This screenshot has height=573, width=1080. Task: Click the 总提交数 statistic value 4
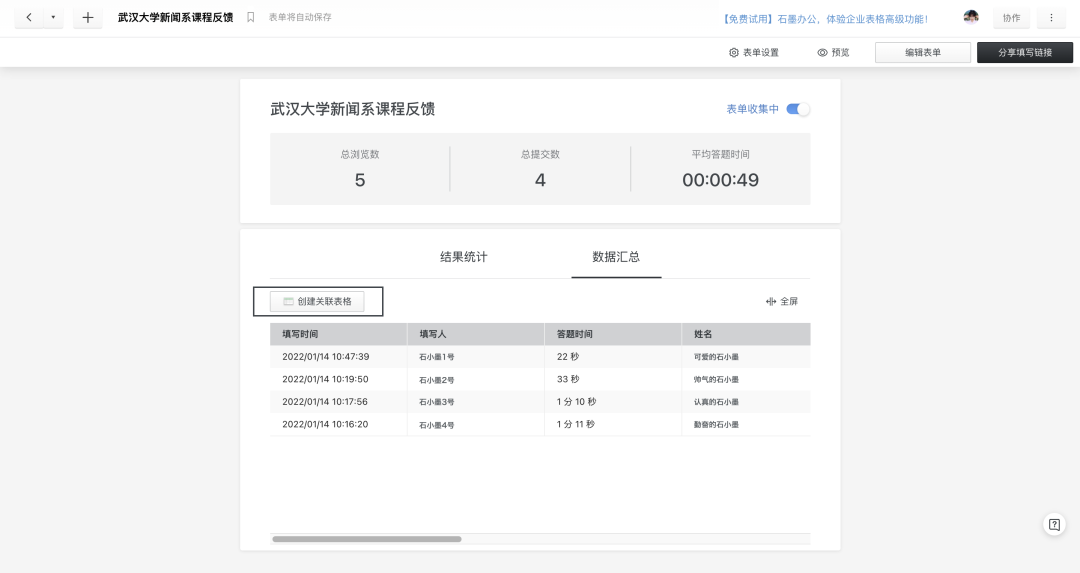[540, 180]
